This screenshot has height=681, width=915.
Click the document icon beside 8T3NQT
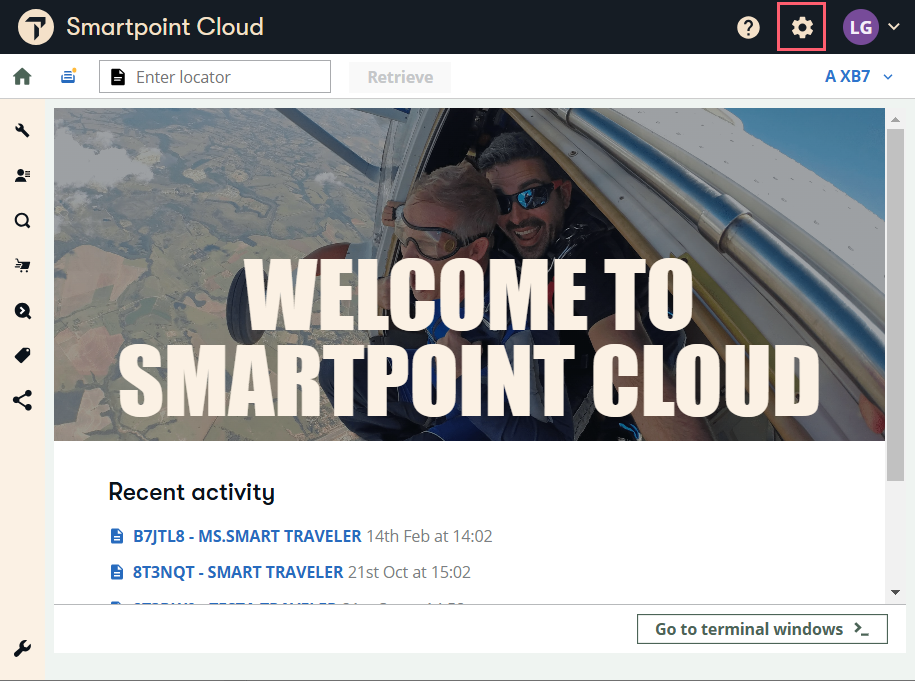click(117, 572)
